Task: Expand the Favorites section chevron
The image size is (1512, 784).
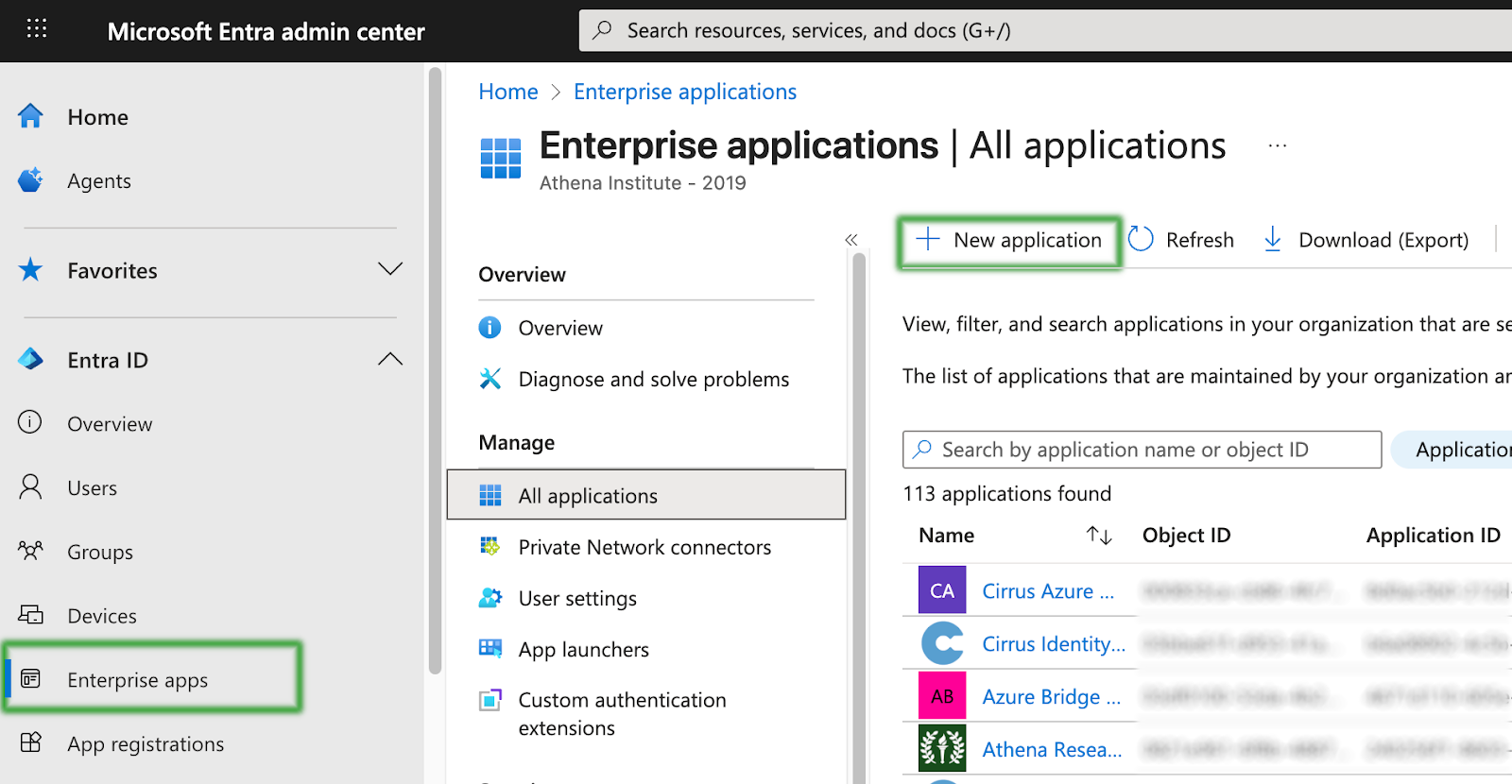Action: pos(389,269)
